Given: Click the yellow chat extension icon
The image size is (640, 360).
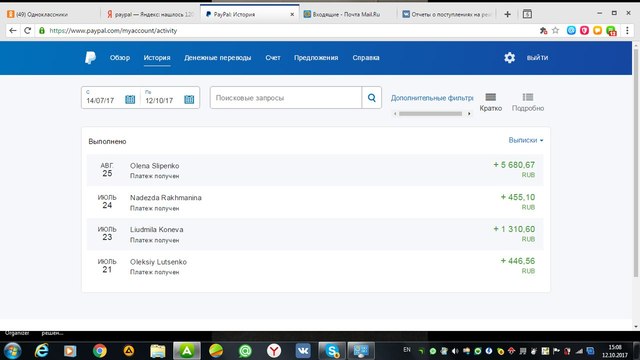Looking at the screenshot, I should point(598,31).
